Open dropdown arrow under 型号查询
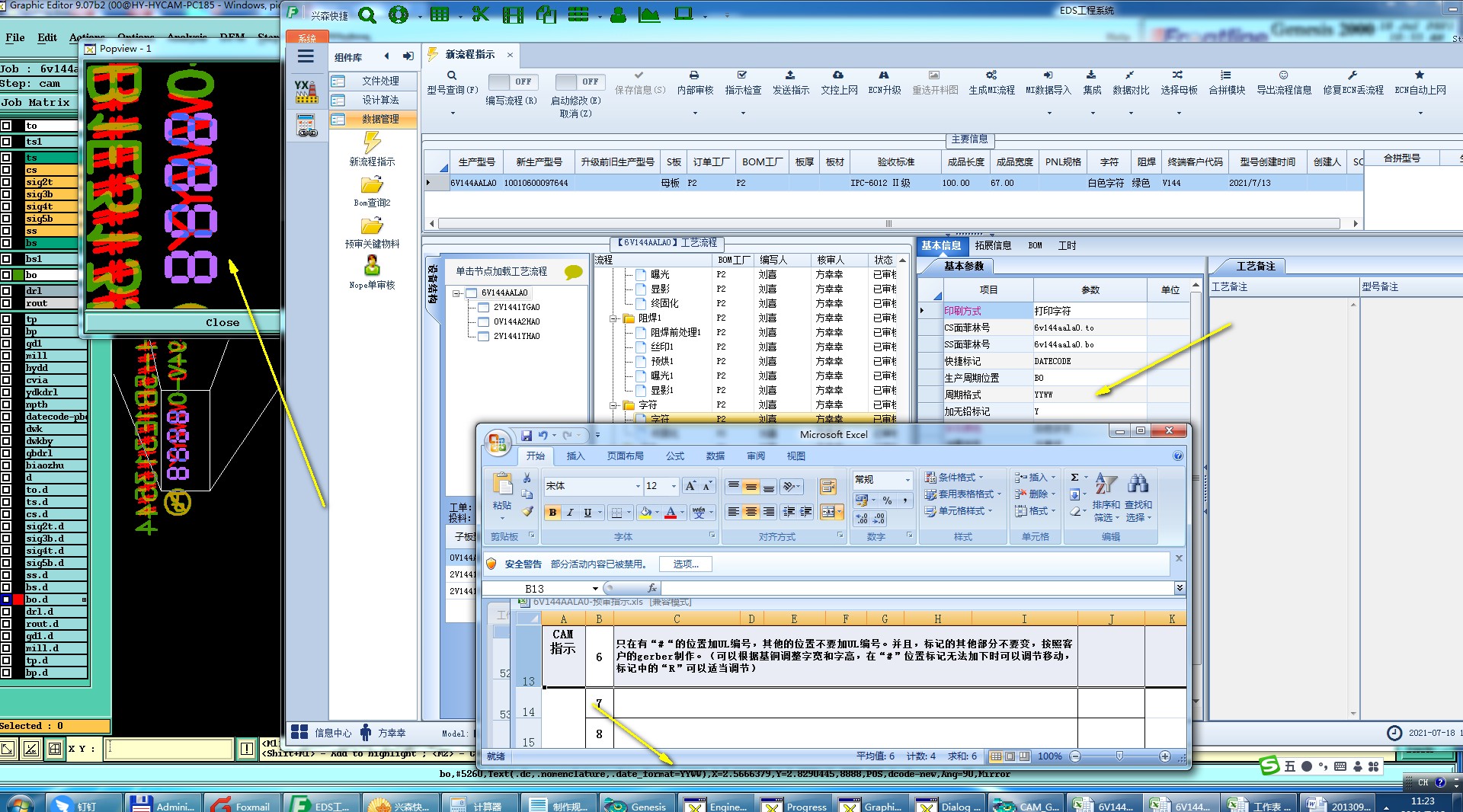 coord(452,113)
